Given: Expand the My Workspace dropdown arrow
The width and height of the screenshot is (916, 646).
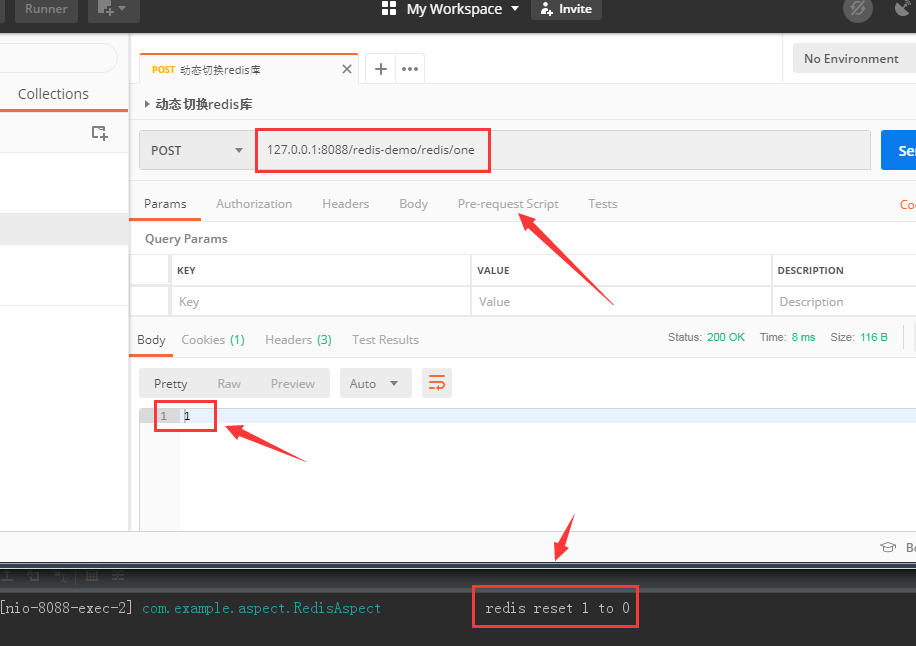Looking at the screenshot, I should [x=515, y=8].
